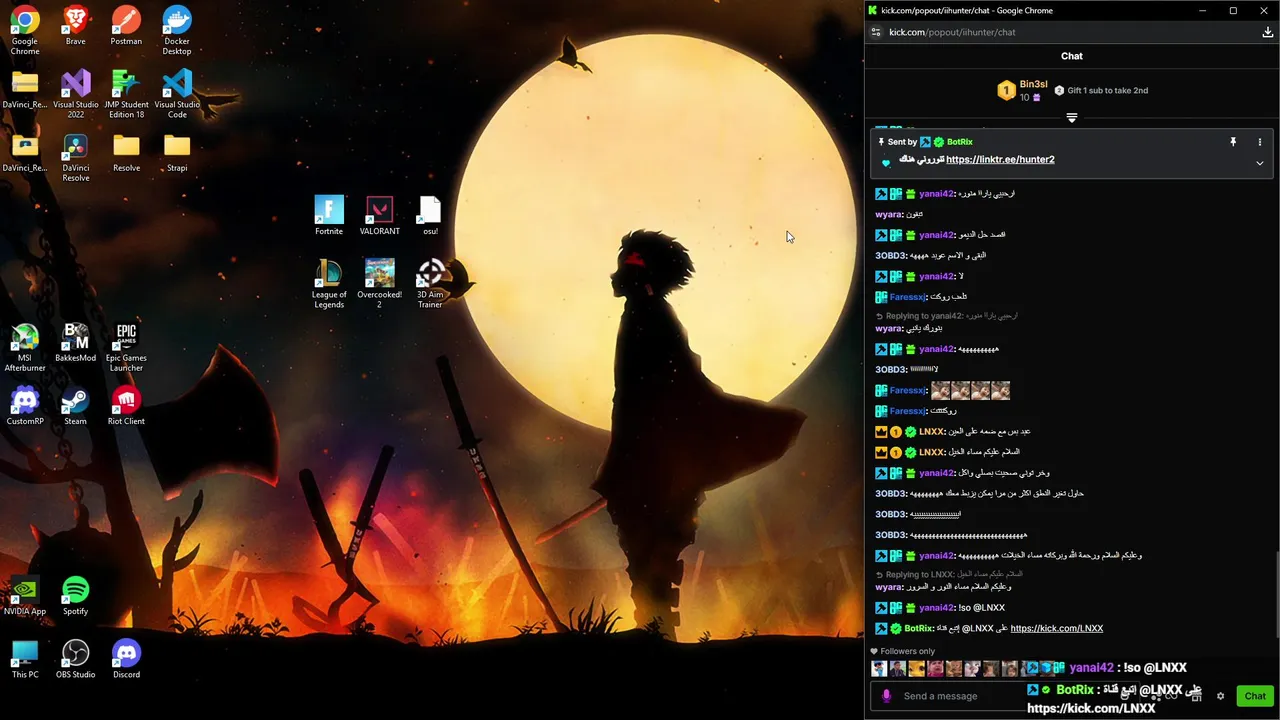The height and width of the screenshot is (720, 1280).
Task: Expand the gift leaderboard with the arrow
Action: [1072, 118]
